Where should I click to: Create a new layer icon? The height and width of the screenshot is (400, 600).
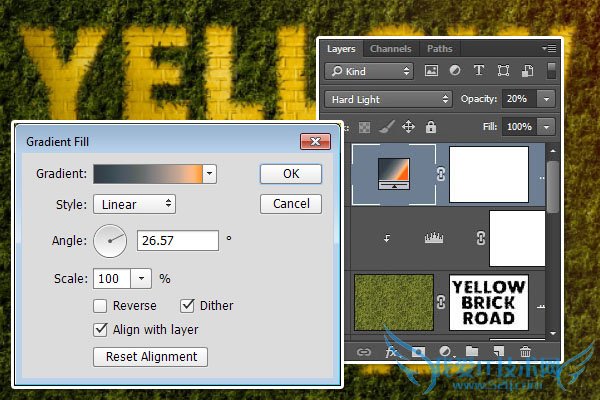[499, 351]
